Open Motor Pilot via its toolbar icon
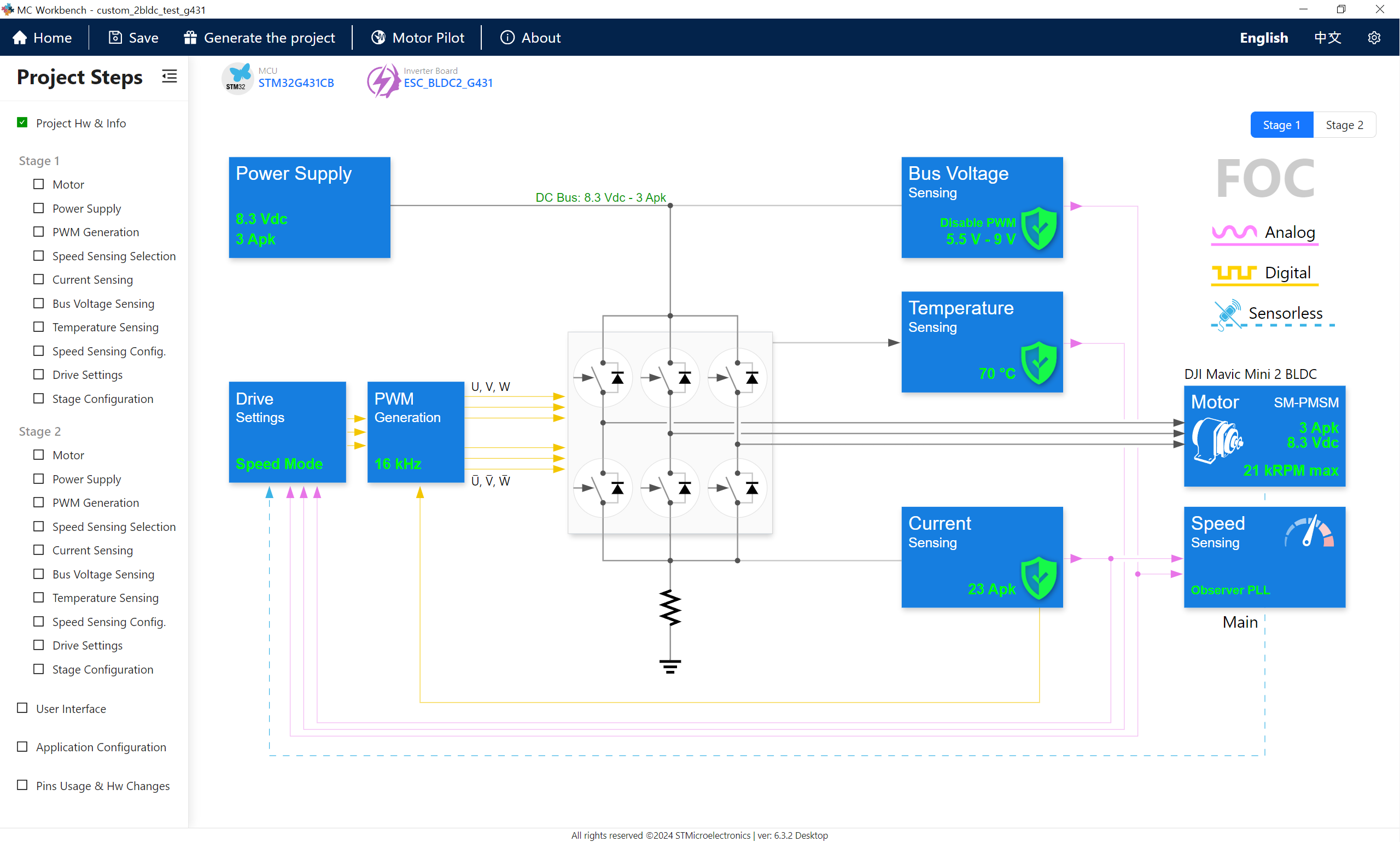 378,37
